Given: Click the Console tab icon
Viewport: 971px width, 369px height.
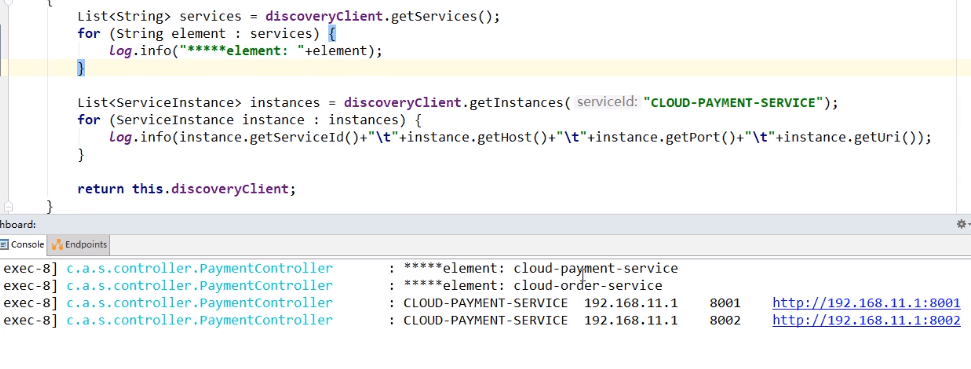Looking at the screenshot, I should [x=4, y=245].
